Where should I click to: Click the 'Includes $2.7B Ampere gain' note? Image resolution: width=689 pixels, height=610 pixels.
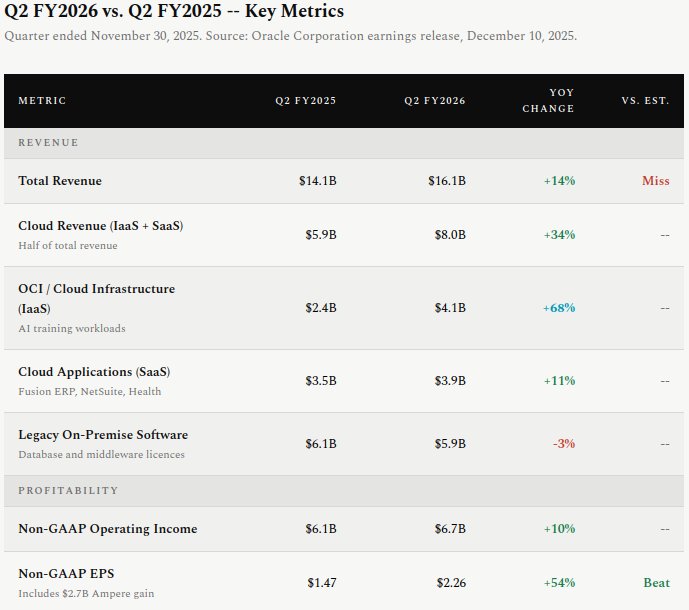pos(86,593)
